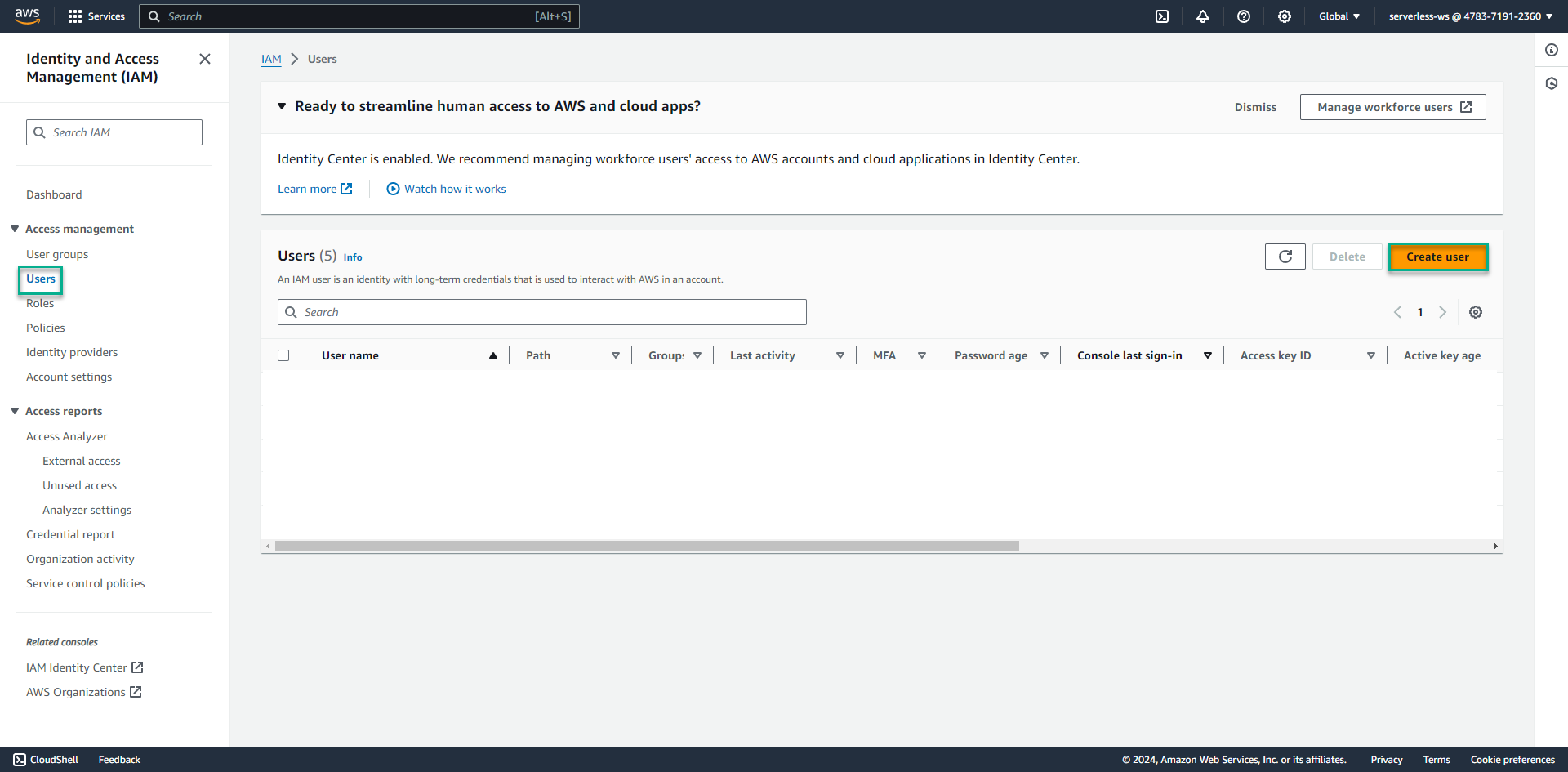Sort by Path column arrow
1568x772 pixels.
coord(616,355)
